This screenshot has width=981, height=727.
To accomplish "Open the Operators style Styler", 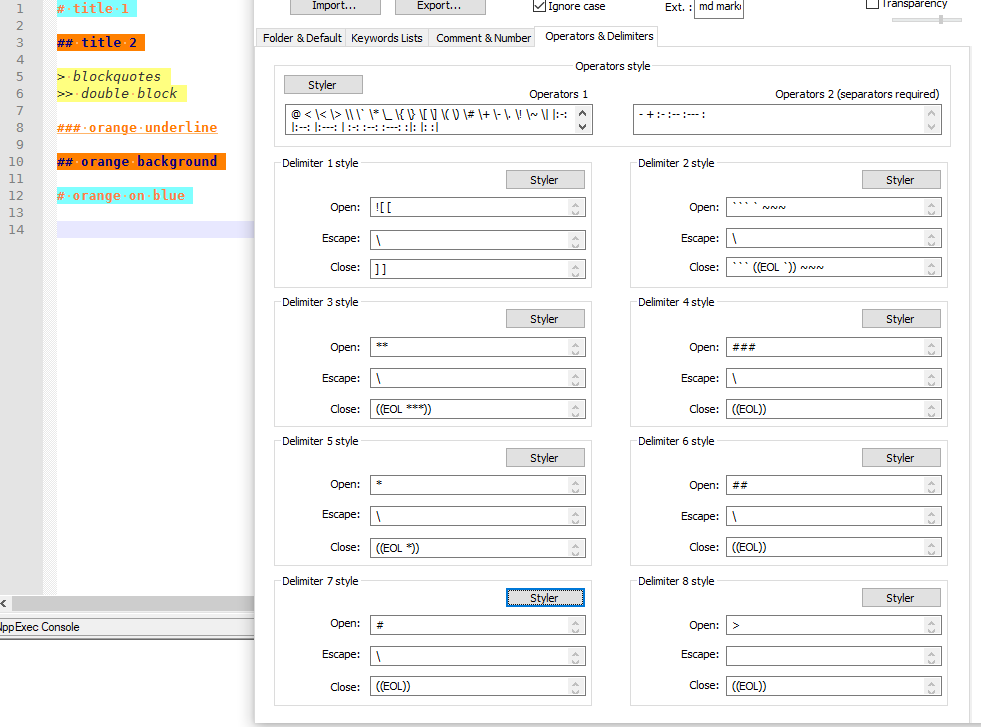I will 323,85.
